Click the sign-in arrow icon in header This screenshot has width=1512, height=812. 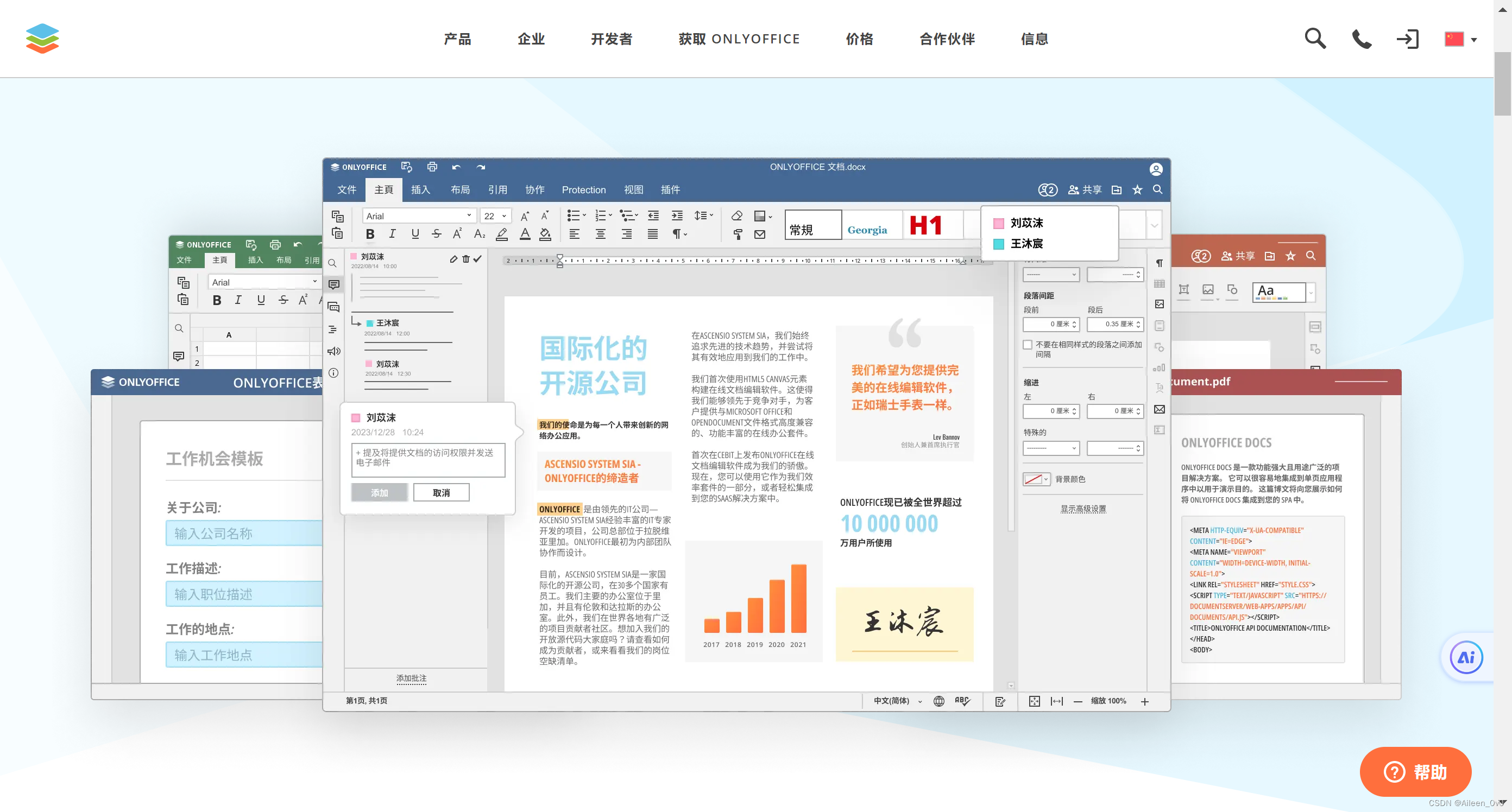pos(1408,39)
